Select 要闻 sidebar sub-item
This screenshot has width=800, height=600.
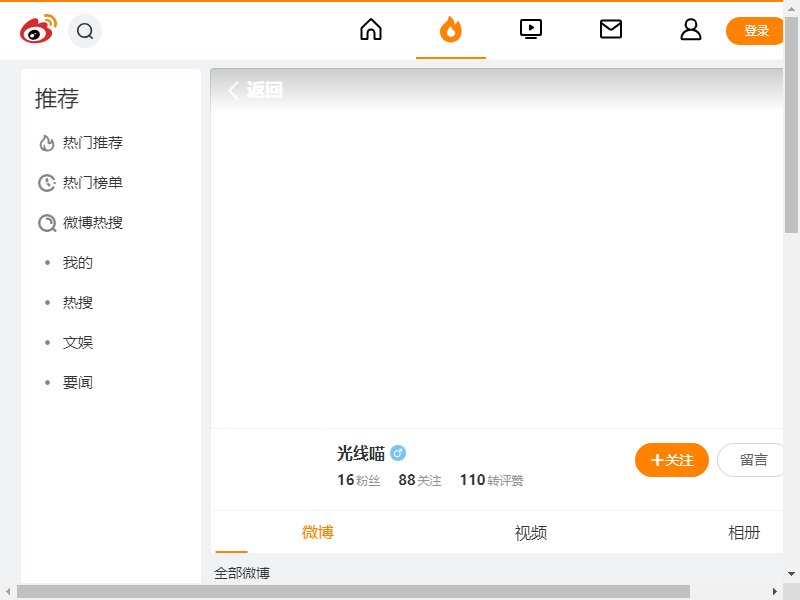78,383
